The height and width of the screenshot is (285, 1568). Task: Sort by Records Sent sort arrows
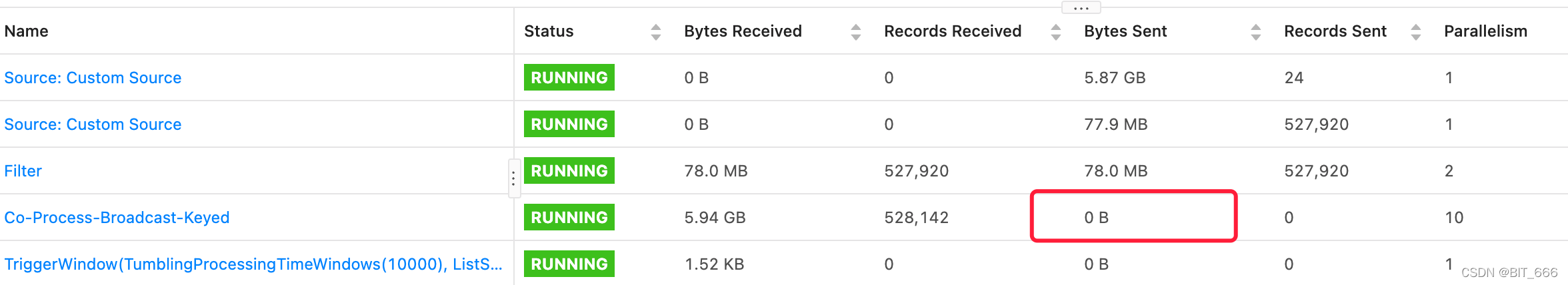click(1415, 32)
